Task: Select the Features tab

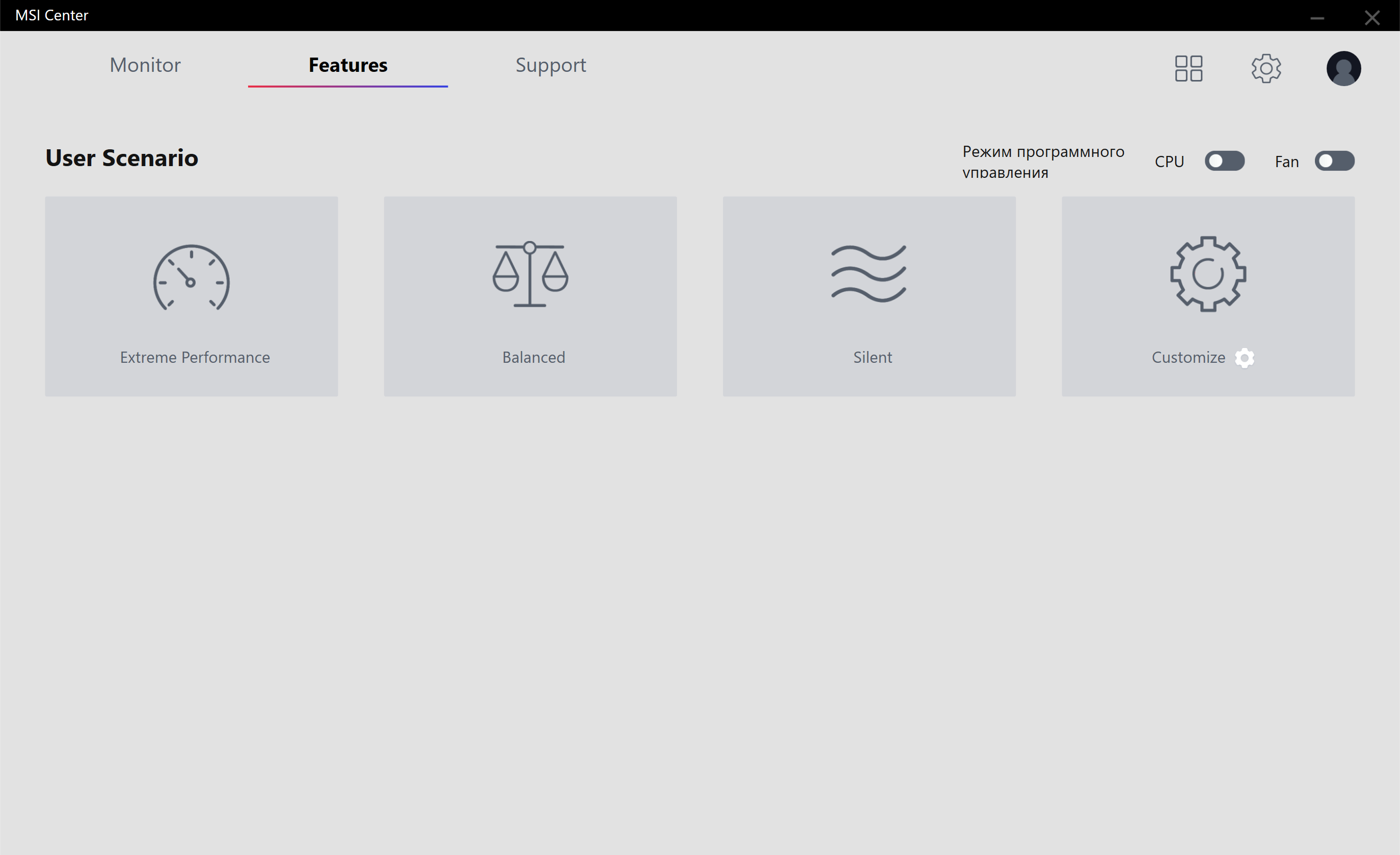Action: pyautogui.click(x=348, y=65)
